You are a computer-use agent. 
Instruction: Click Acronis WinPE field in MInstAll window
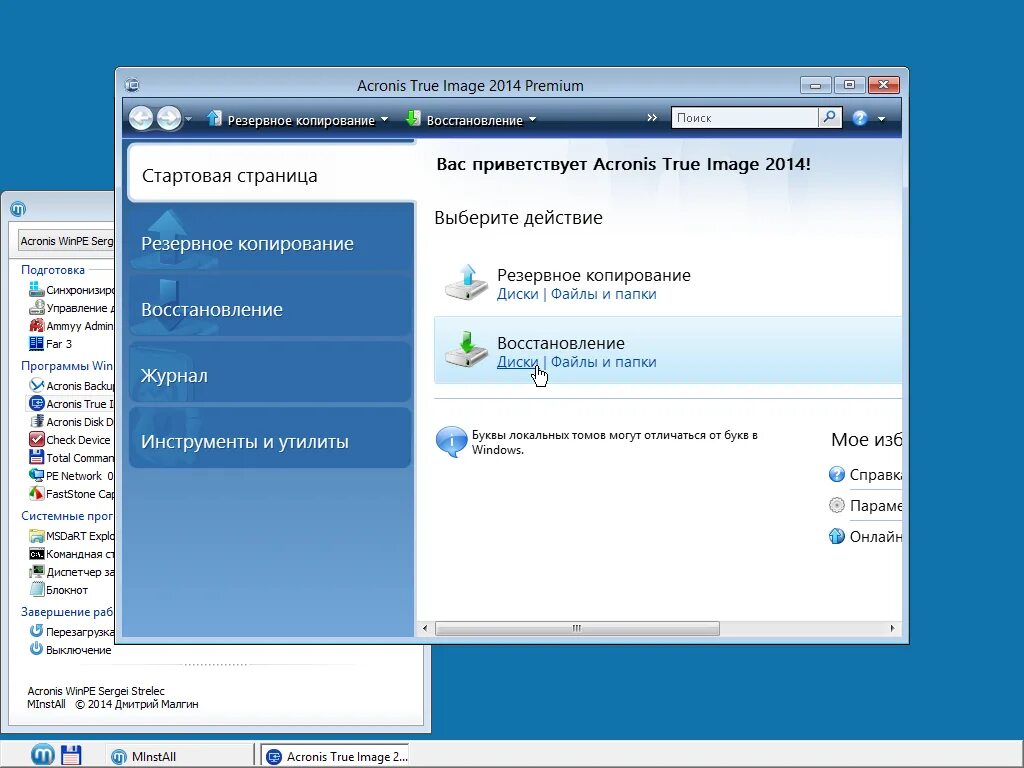pos(66,241)
